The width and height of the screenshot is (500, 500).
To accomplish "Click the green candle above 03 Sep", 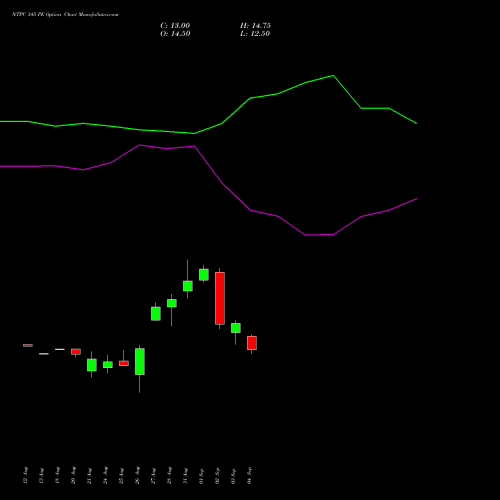I will 236,328.
